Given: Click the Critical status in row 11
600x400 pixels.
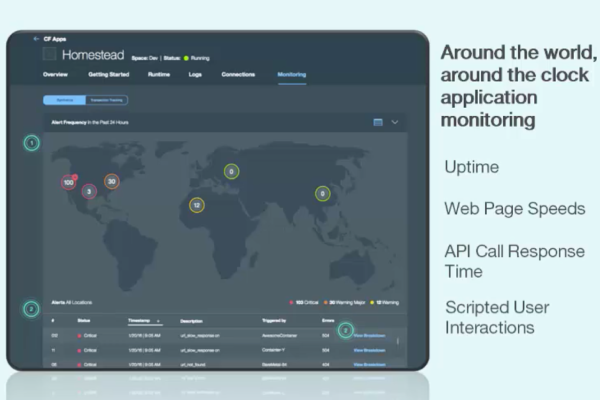Looking at the screenshot, I should click(x=87, y=350).
